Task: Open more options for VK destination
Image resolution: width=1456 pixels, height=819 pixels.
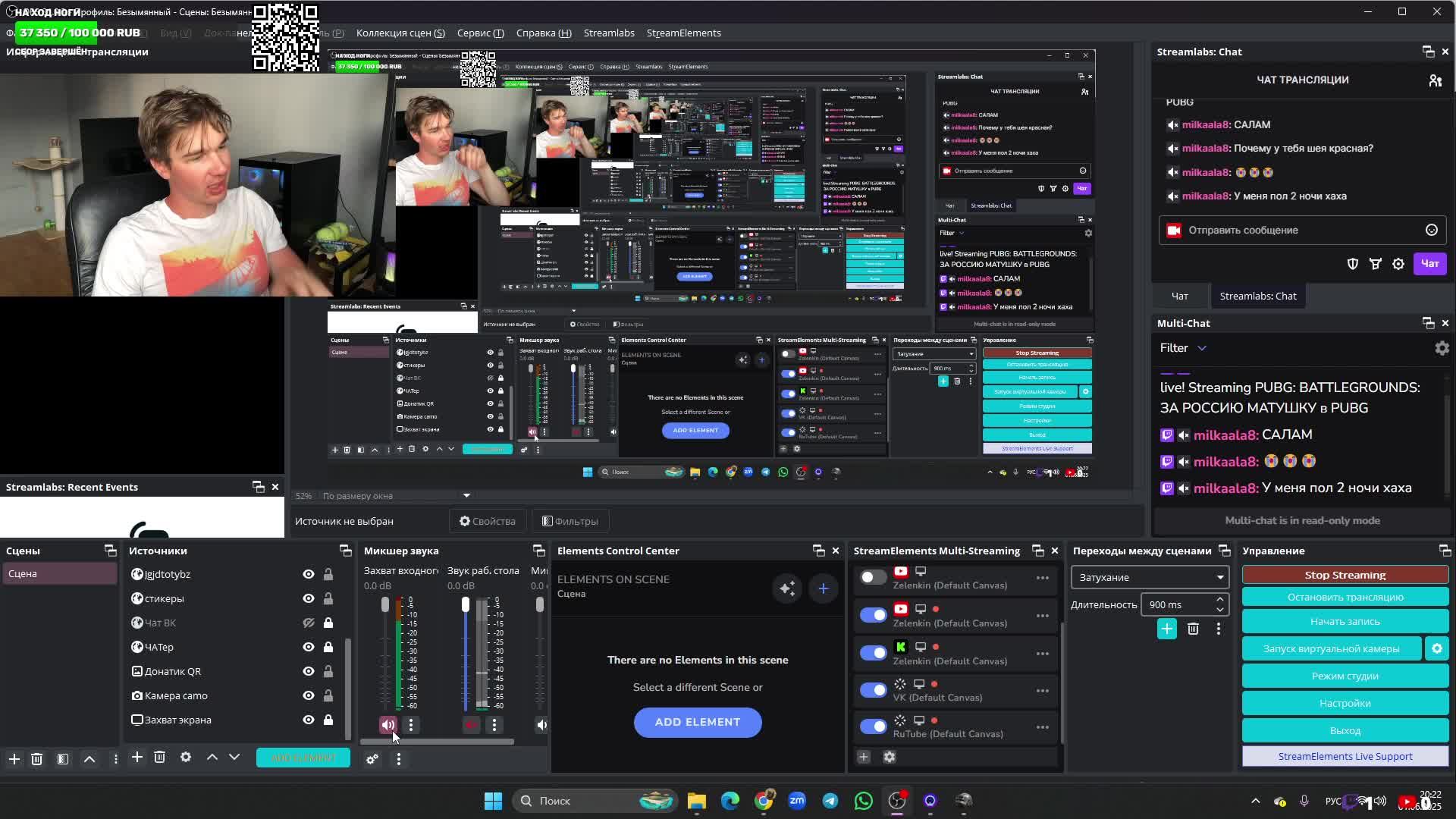Action: [1043, 691]
